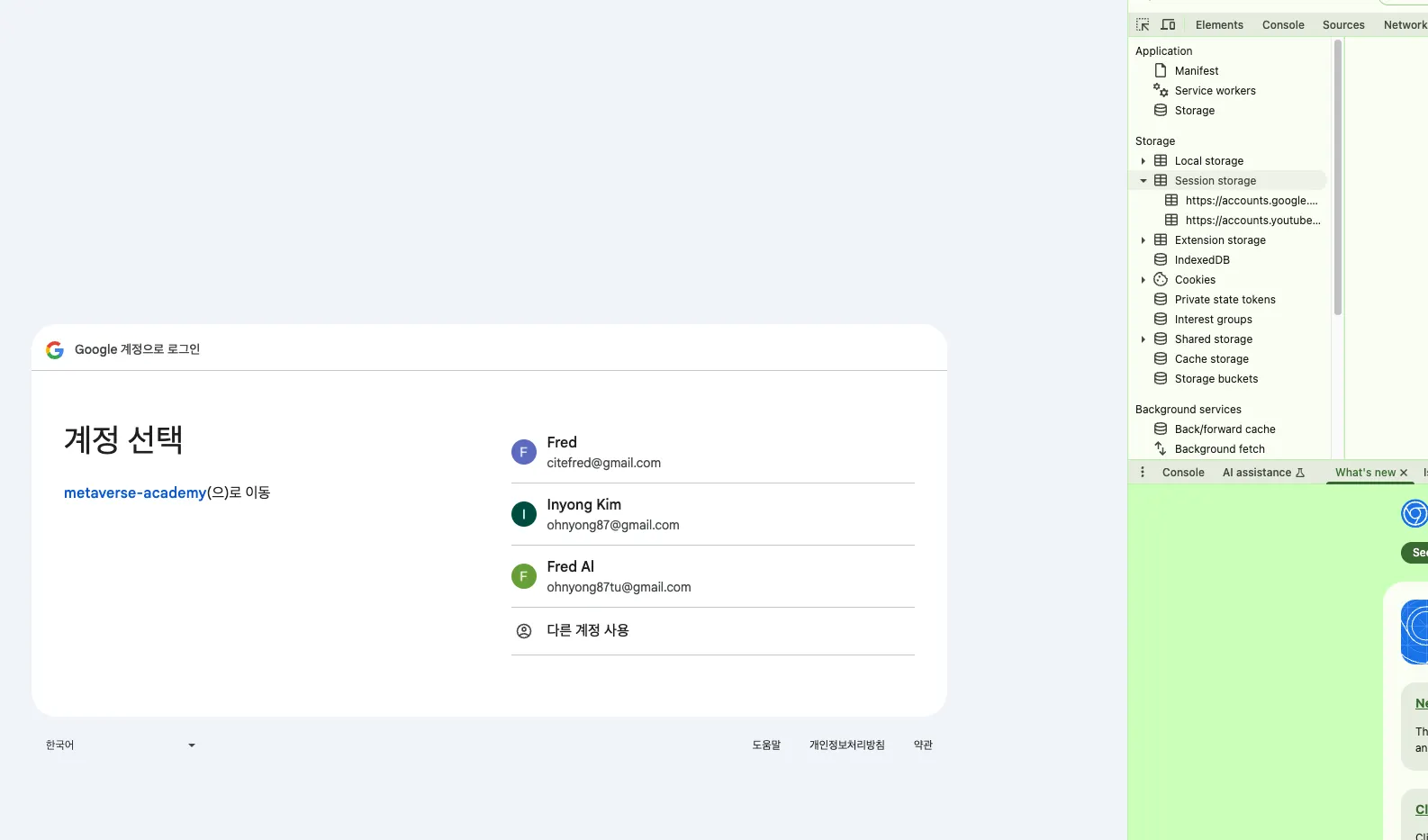The height and width of the screenshot is (840, 1428).
Task: Click the Application sidebar vertical scrollbar
Action: (x=1338, y=178)
